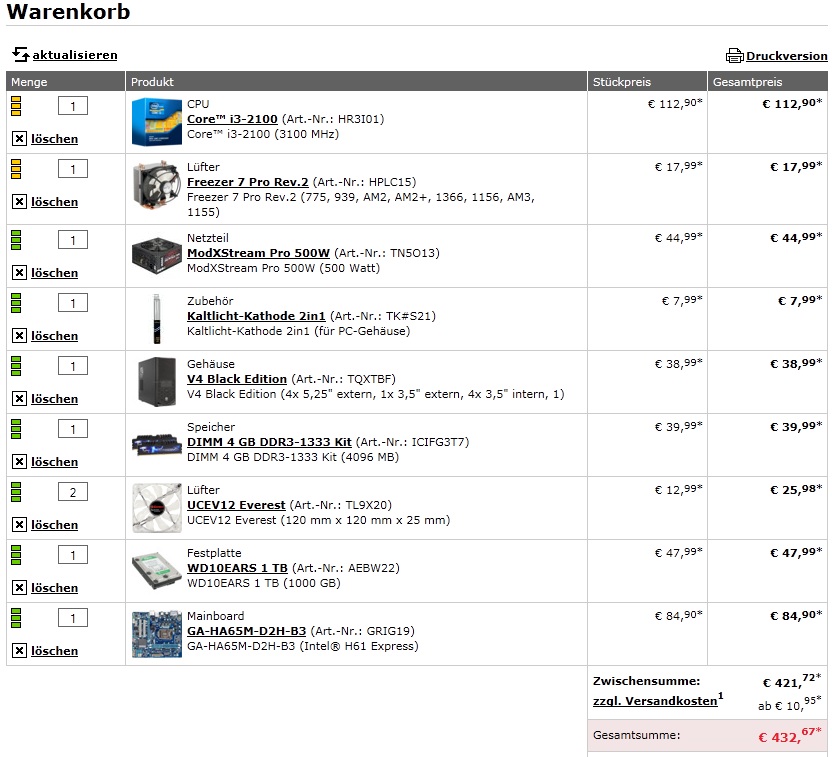Open the Kaltlicht-Kathode product image
Viewport: 832px width, 757px height.
(157, 319)
